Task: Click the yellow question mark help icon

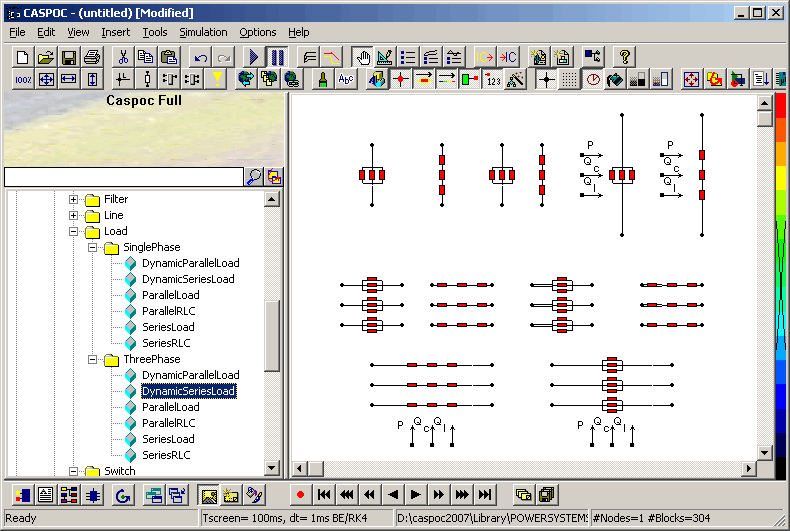Action: [x=624, y=58]
